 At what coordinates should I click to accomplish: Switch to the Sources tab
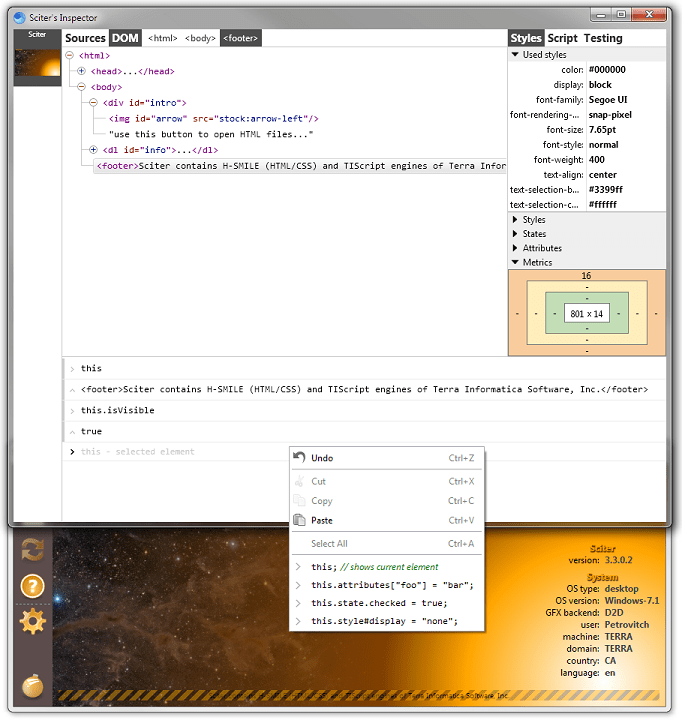click(85, 38)
